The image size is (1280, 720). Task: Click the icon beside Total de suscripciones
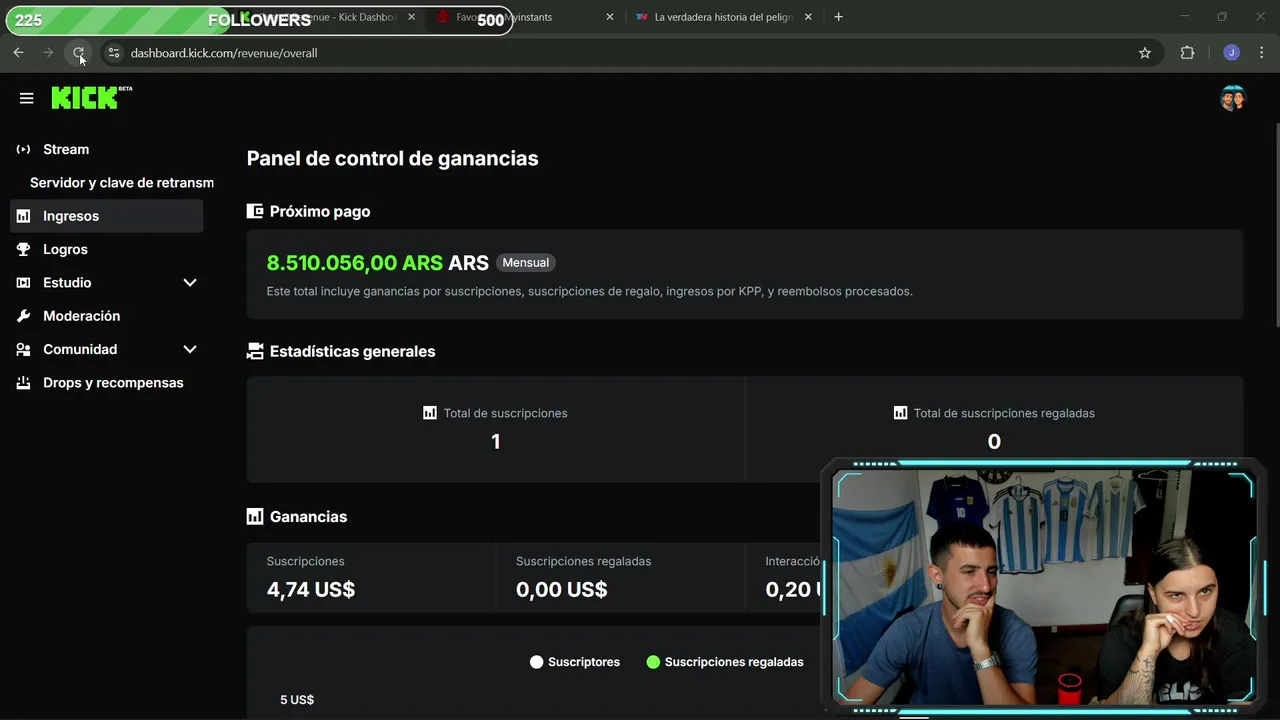(x=430, y=412)
